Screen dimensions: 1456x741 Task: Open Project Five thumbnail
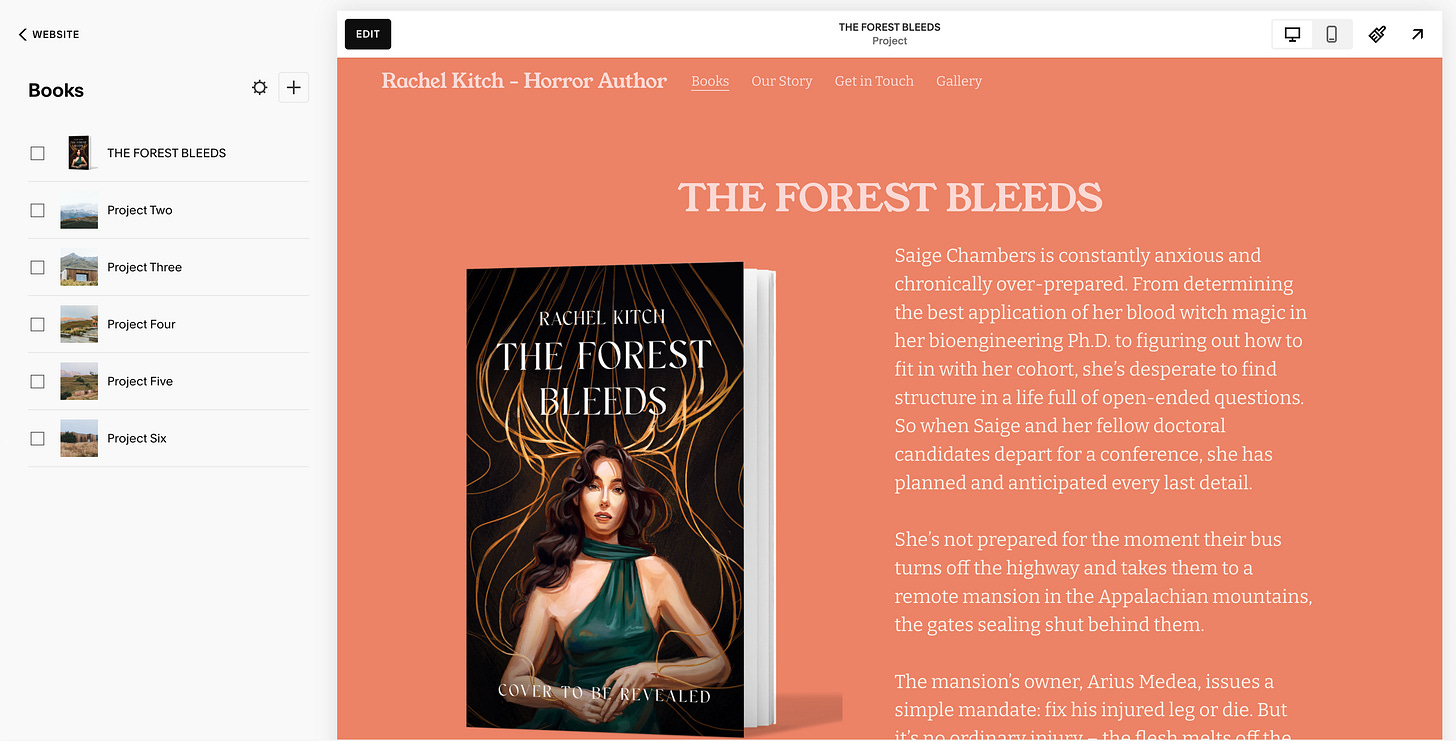(x=79, y=381)
